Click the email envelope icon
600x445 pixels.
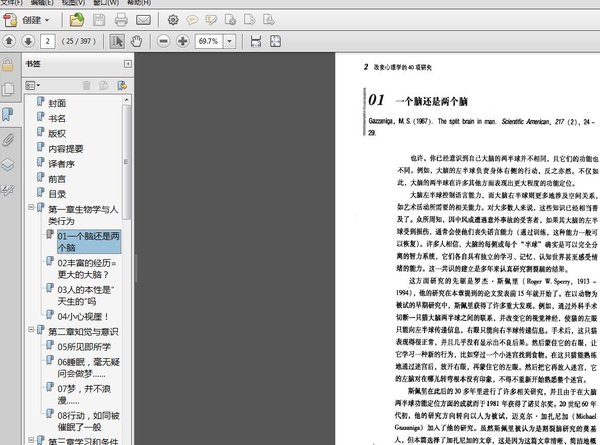coord(143,19)
